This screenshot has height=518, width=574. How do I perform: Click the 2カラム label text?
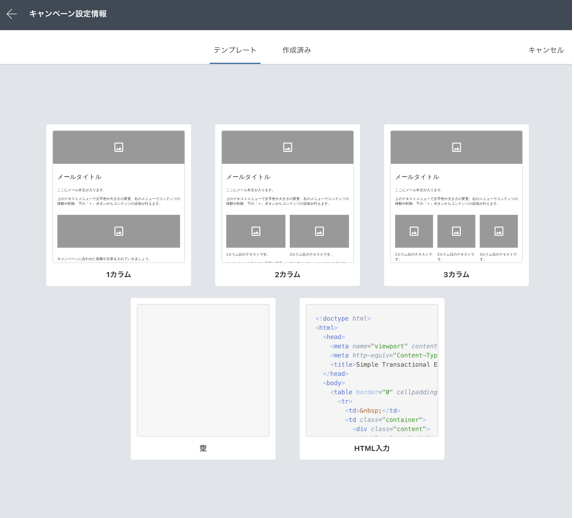coord(287,275)
